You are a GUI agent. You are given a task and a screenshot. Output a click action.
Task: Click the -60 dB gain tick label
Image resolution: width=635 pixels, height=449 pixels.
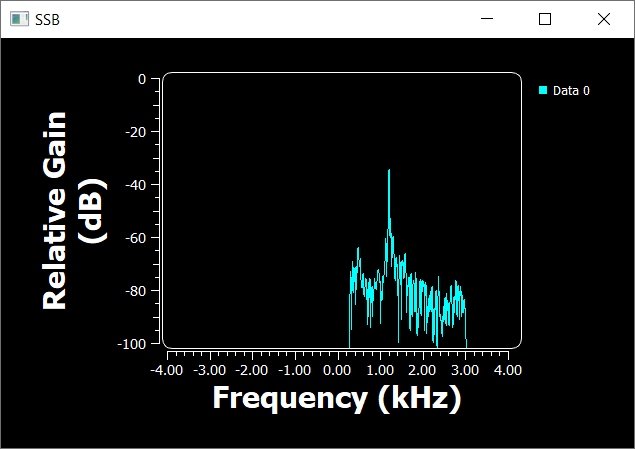point(134,238)
